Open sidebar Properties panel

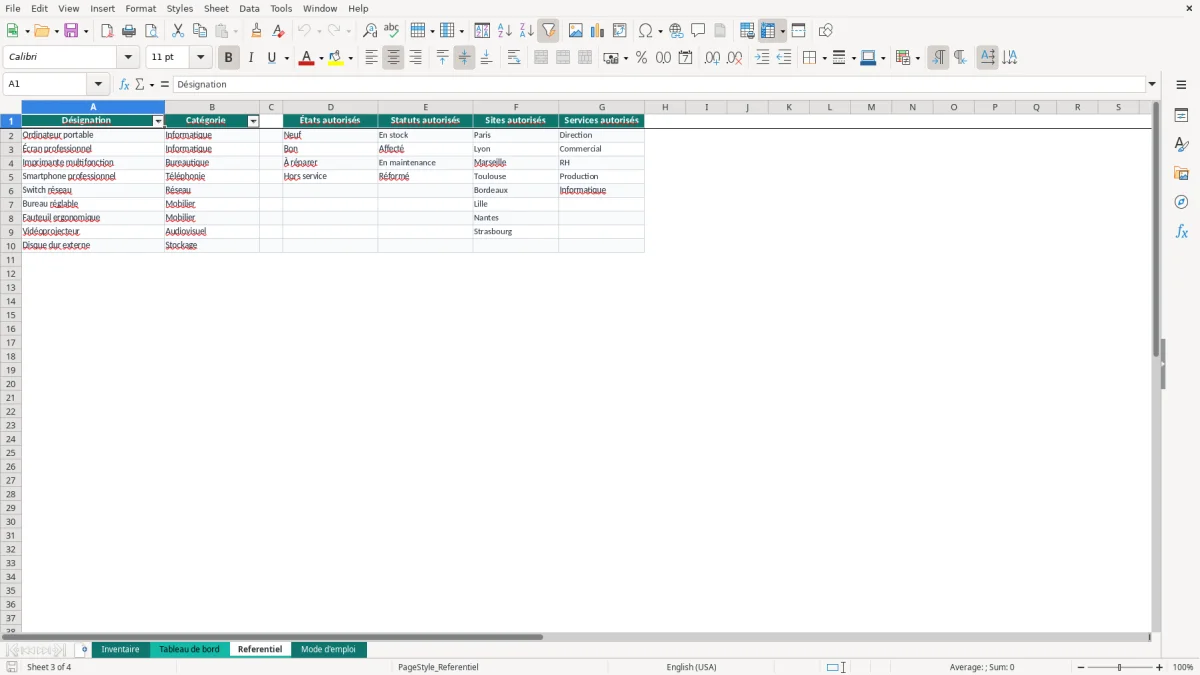(x=1181, y=115)
